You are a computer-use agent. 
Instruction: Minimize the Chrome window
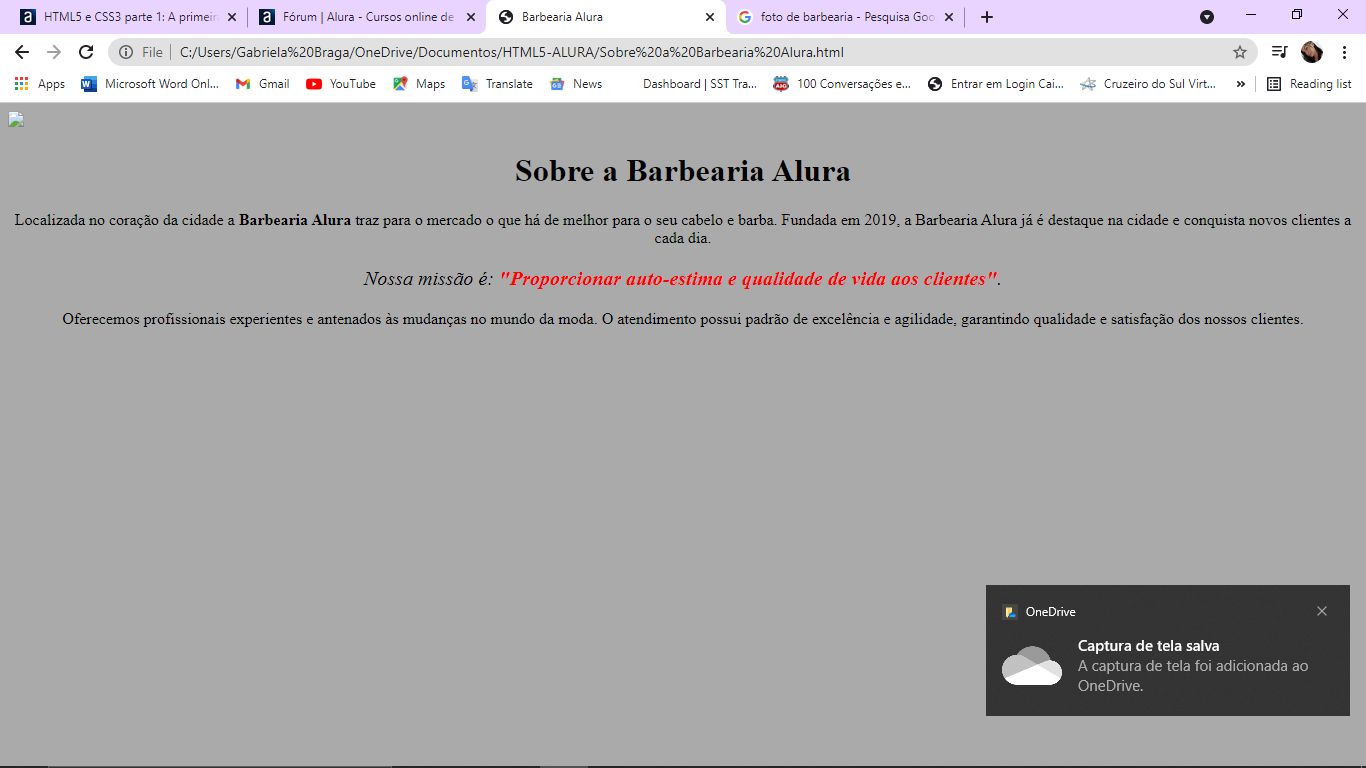[x=1251, y=15]
